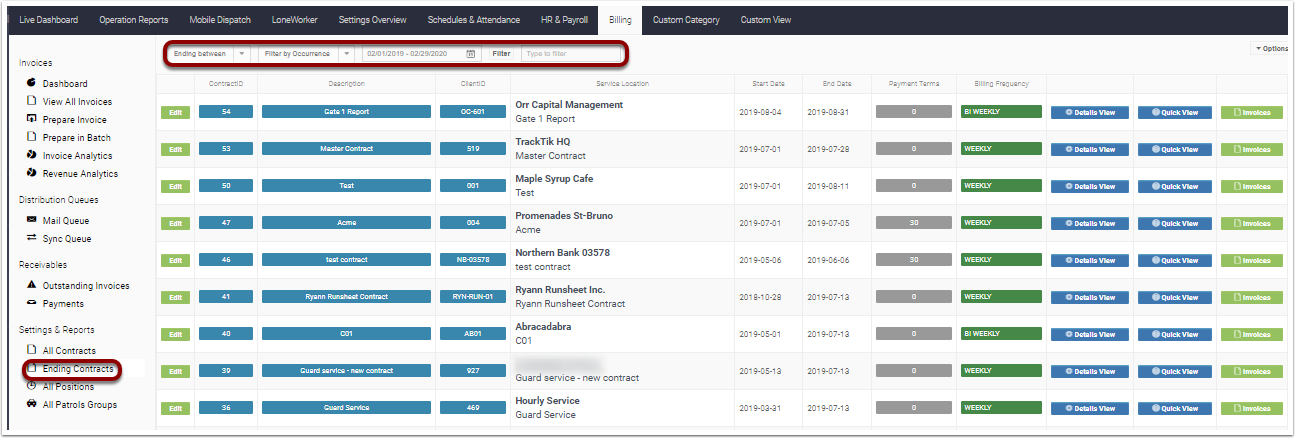Click Edit for Orr Capital Management contract
The width and height of the screenshot is (1295, 438).
[x=175, y=112]
